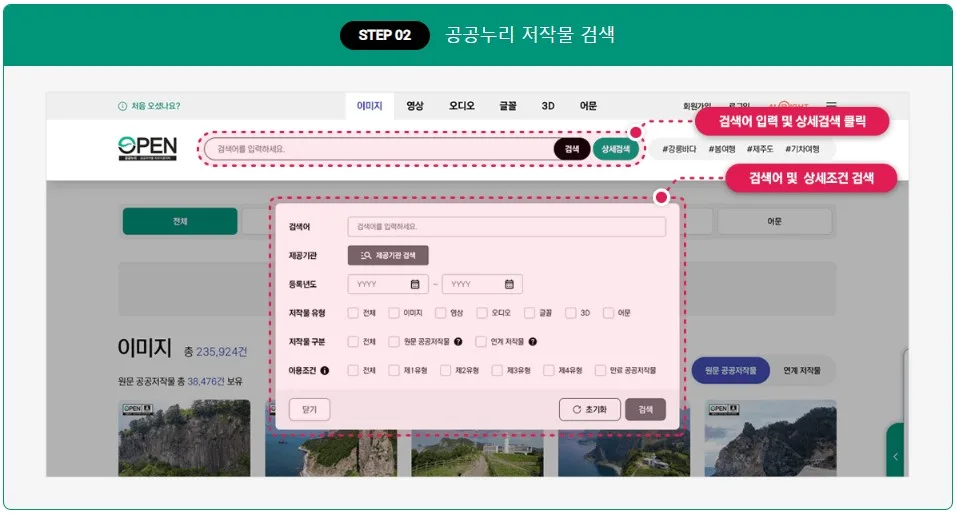
Task: Check 전체 in 저작물 유형 row
Action: (353, 313)
